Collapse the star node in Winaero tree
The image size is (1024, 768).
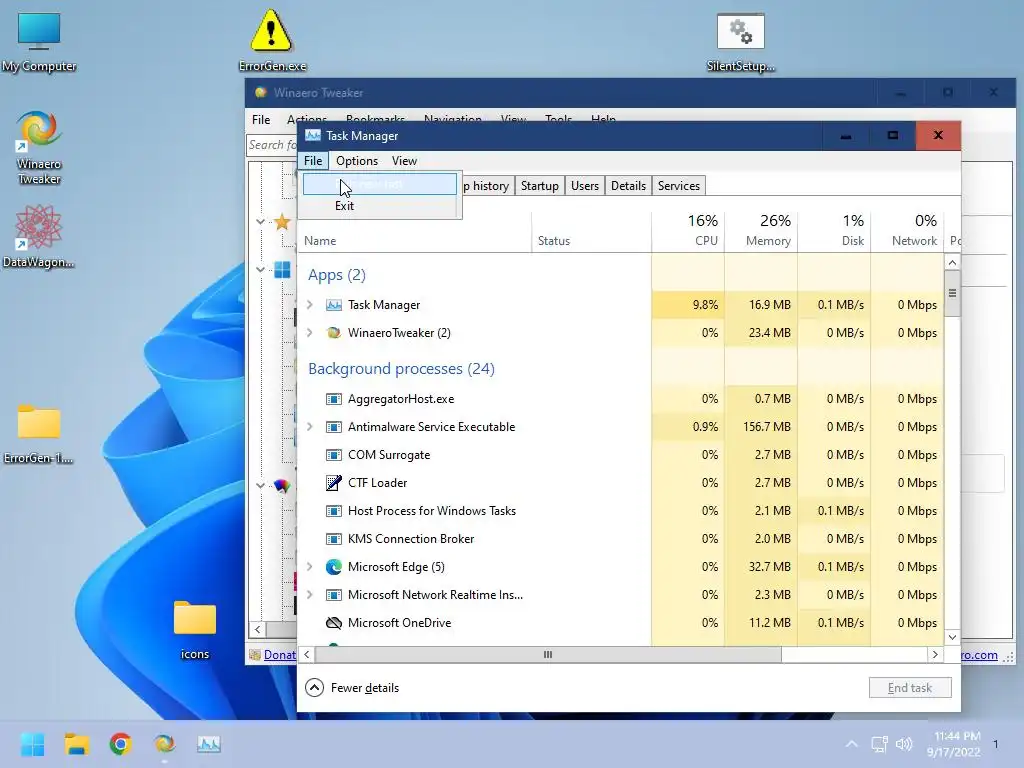261,222
